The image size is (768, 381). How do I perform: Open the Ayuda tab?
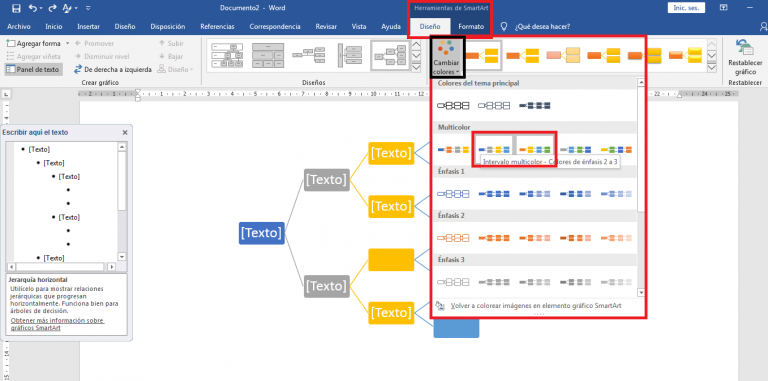click(x=391, y=26)
